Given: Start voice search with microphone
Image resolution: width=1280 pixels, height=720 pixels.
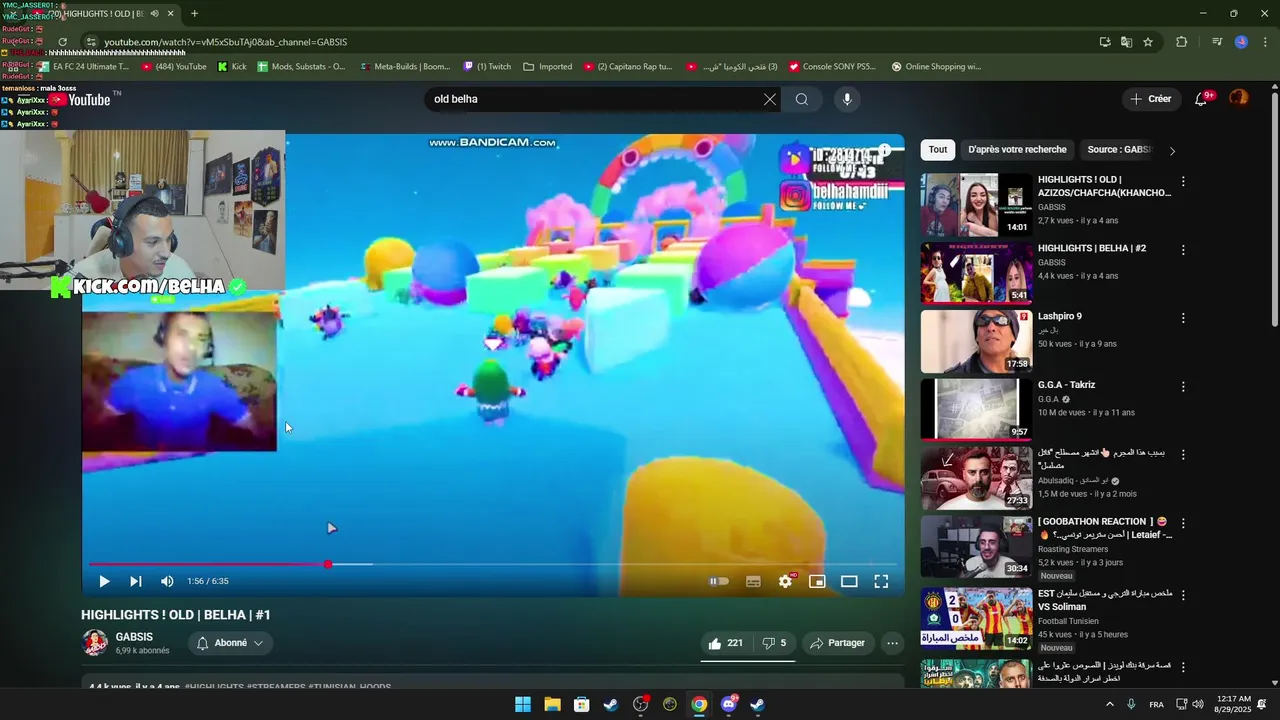Looking at the screenshot, I should pos(847,99).
